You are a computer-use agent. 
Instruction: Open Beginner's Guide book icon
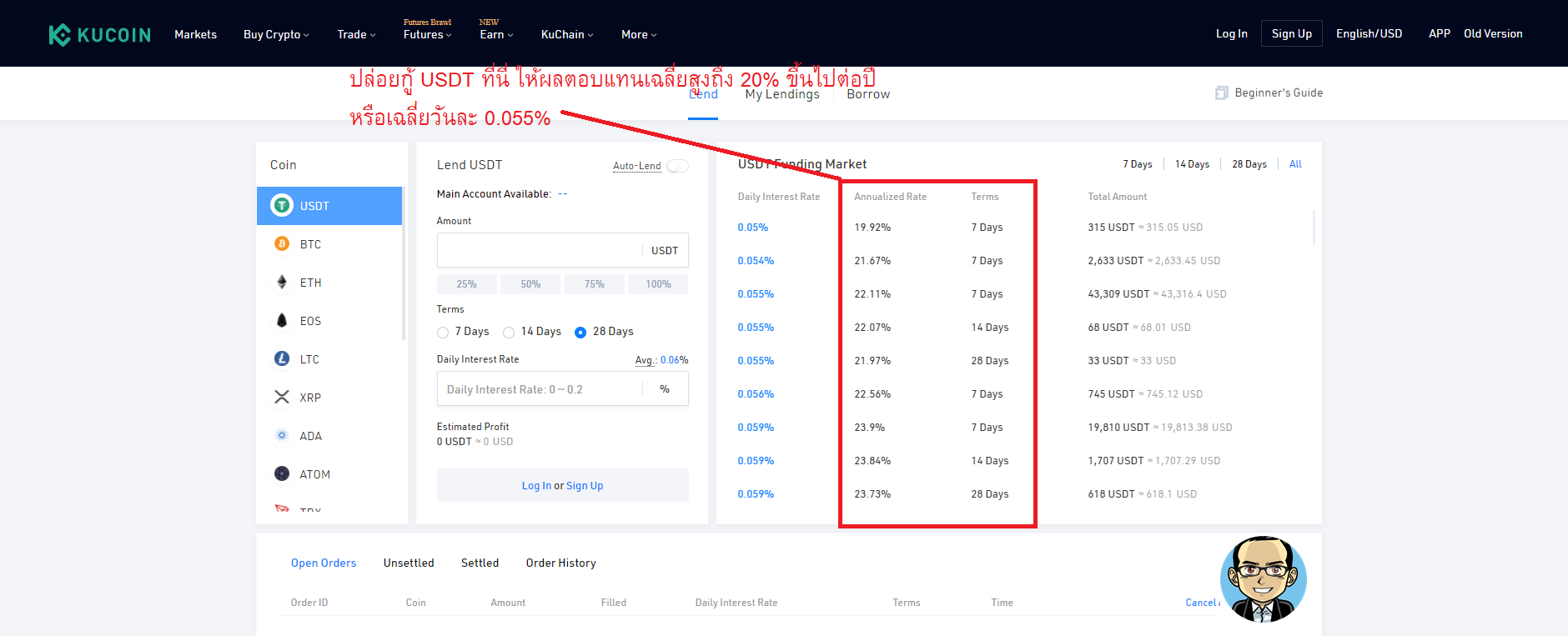pos(1222,93)
